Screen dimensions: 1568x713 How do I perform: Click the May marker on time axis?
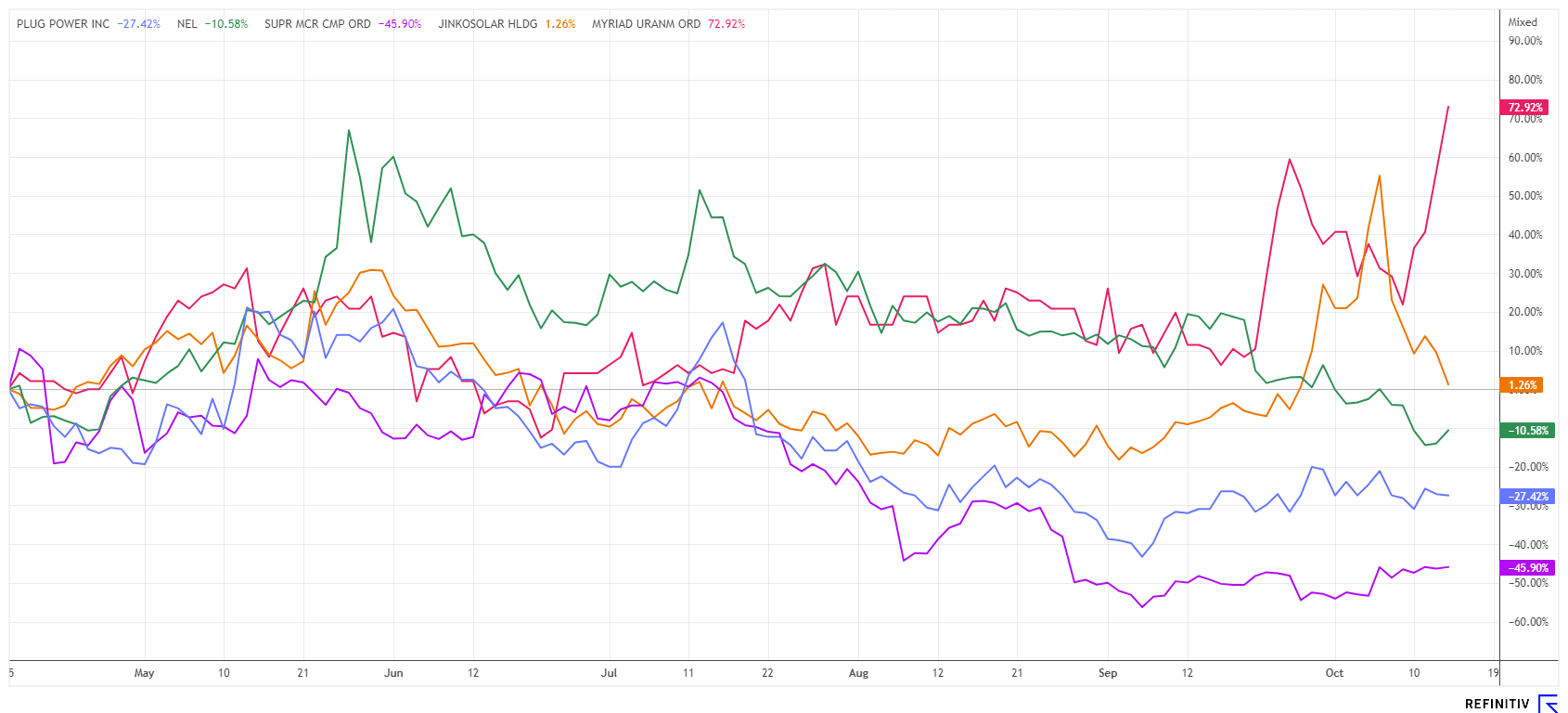(x=144, y=673)
